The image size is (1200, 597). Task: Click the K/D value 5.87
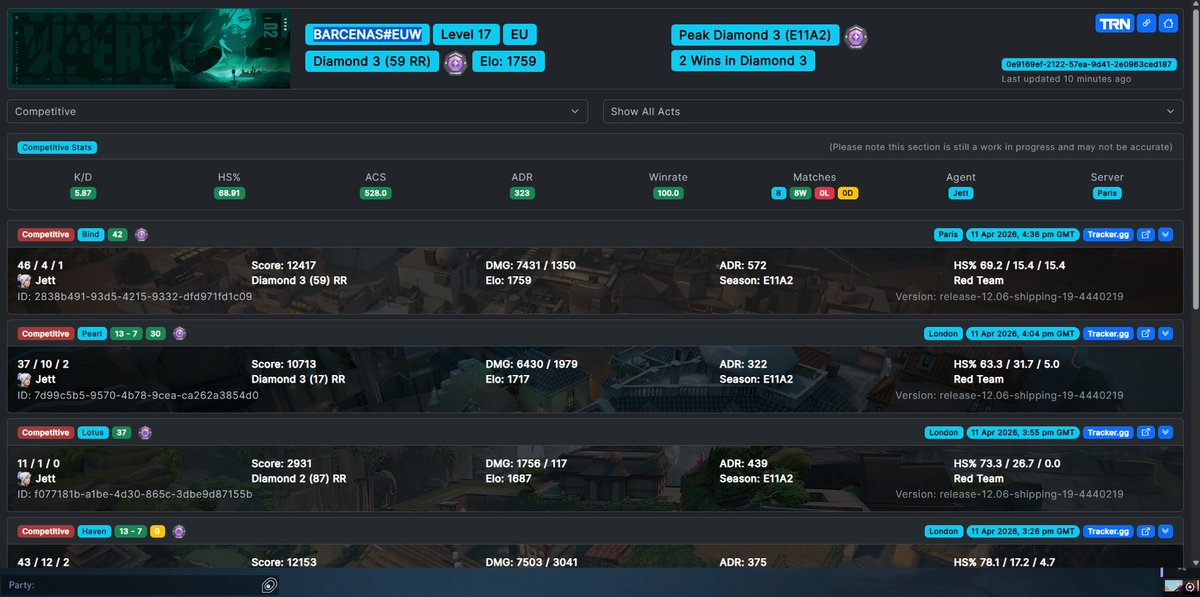click(83, 193)
